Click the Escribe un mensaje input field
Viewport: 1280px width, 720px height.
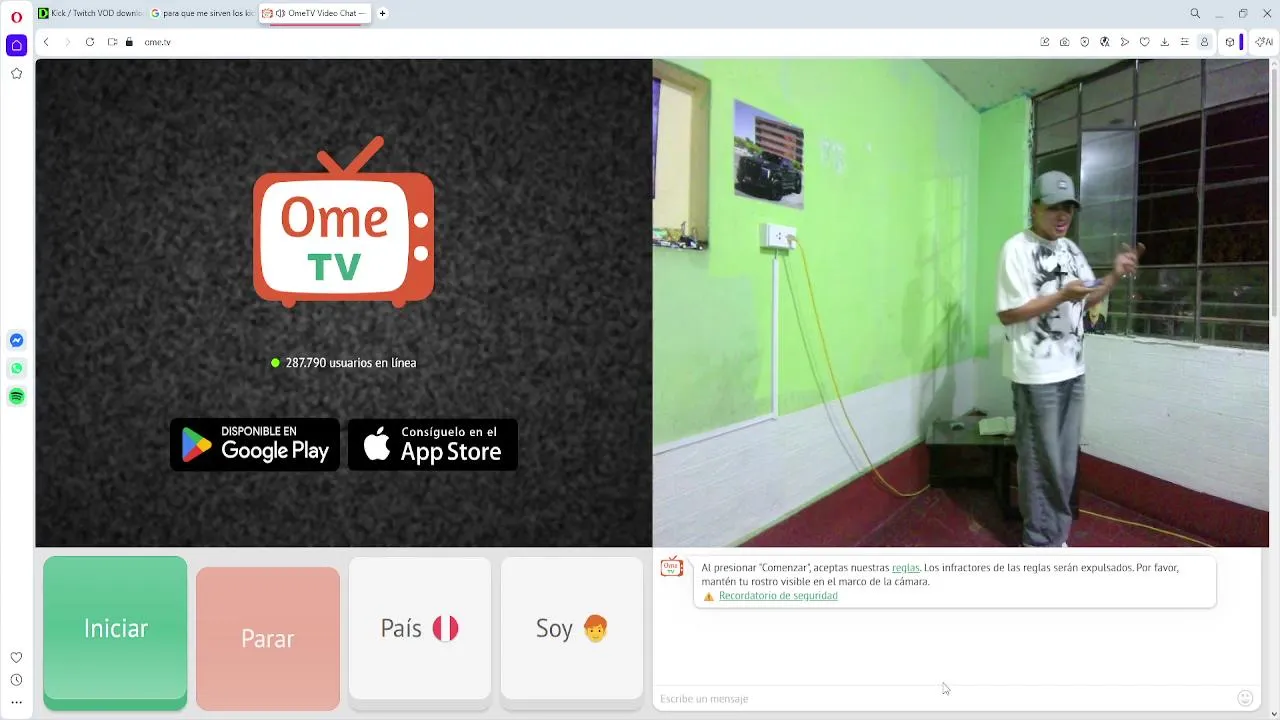pyautogui.click(x=945, y=698)
